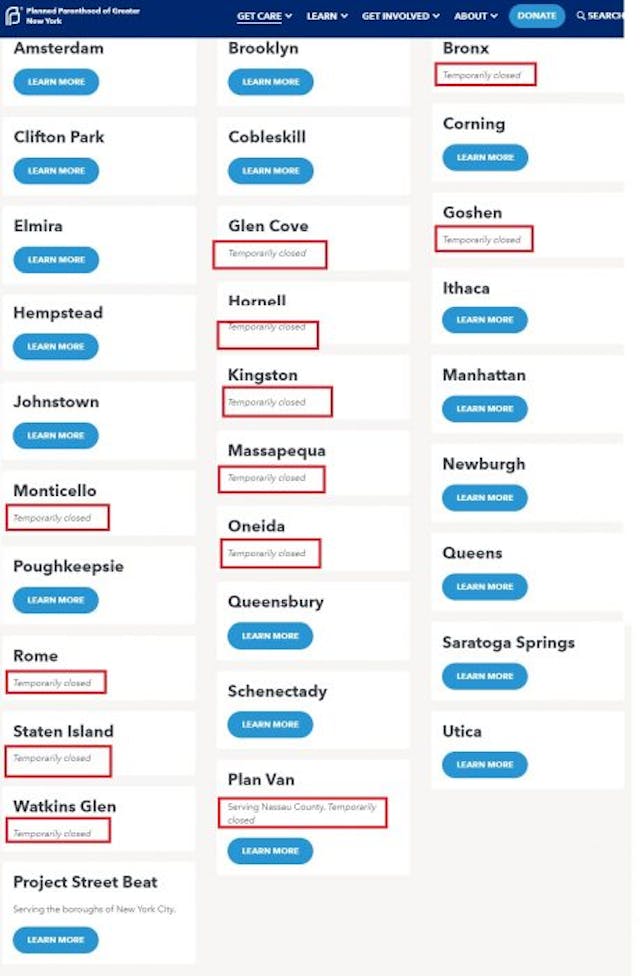This screenshot has width=640, height=976.
Task: Open Learn More under Ithaca
Action: 485,320
